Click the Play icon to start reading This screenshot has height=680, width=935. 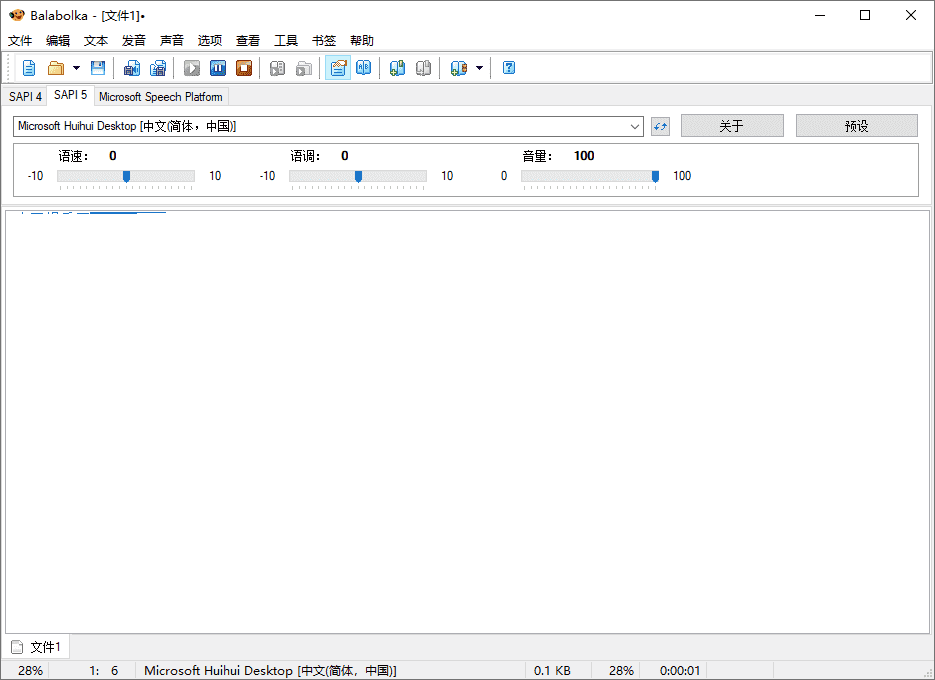191,67
